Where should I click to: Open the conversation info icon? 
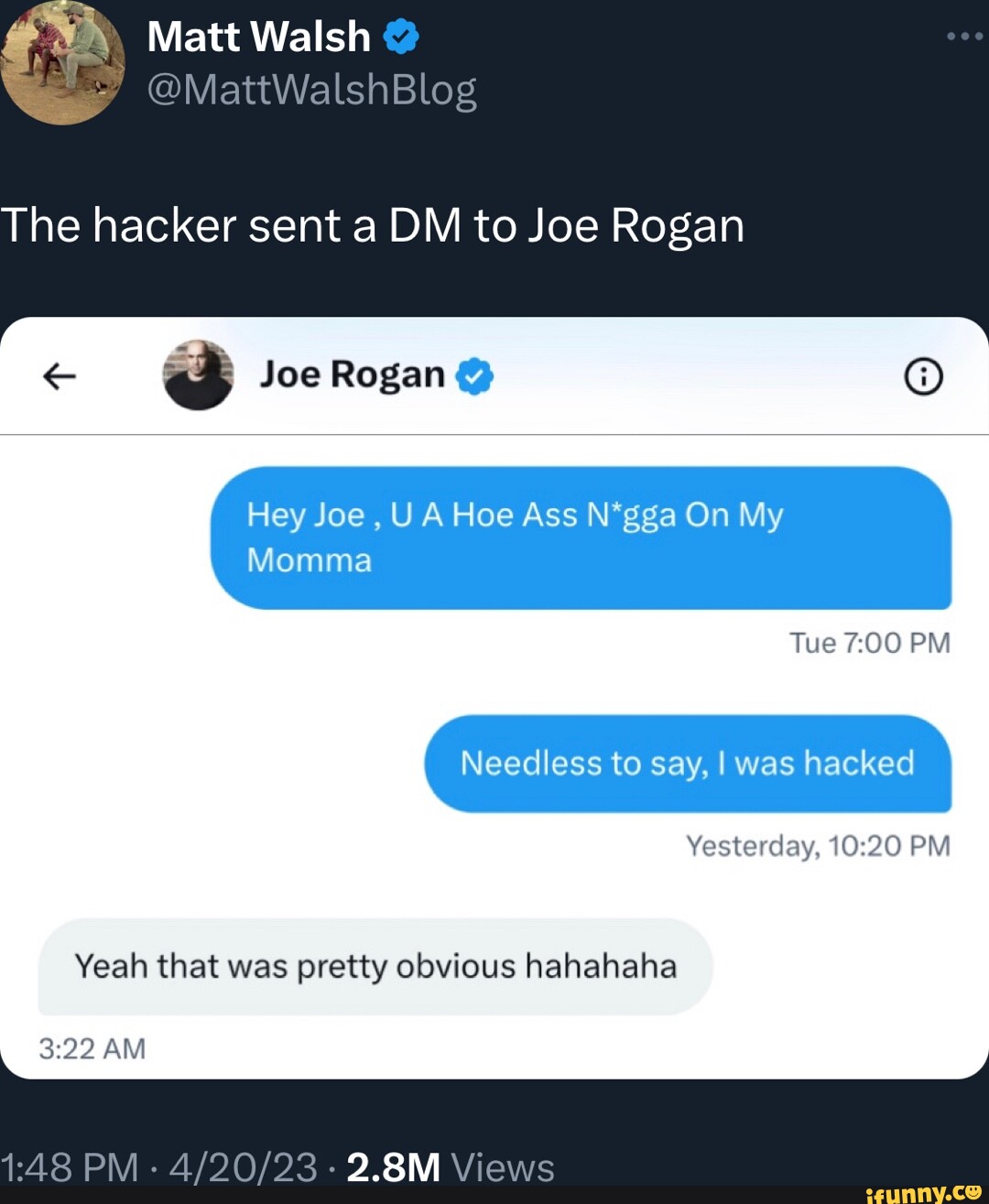pos(924,375)
